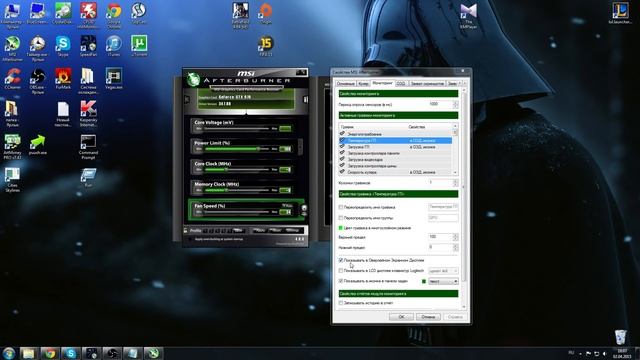This screenshot has width=640, height=360.
Task: Open the Skype desktop shortcut
Action: tap(63, 46)
